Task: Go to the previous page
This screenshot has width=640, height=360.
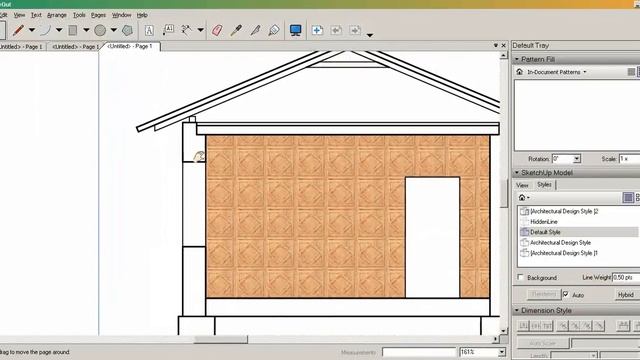Action: click(336, 30)
